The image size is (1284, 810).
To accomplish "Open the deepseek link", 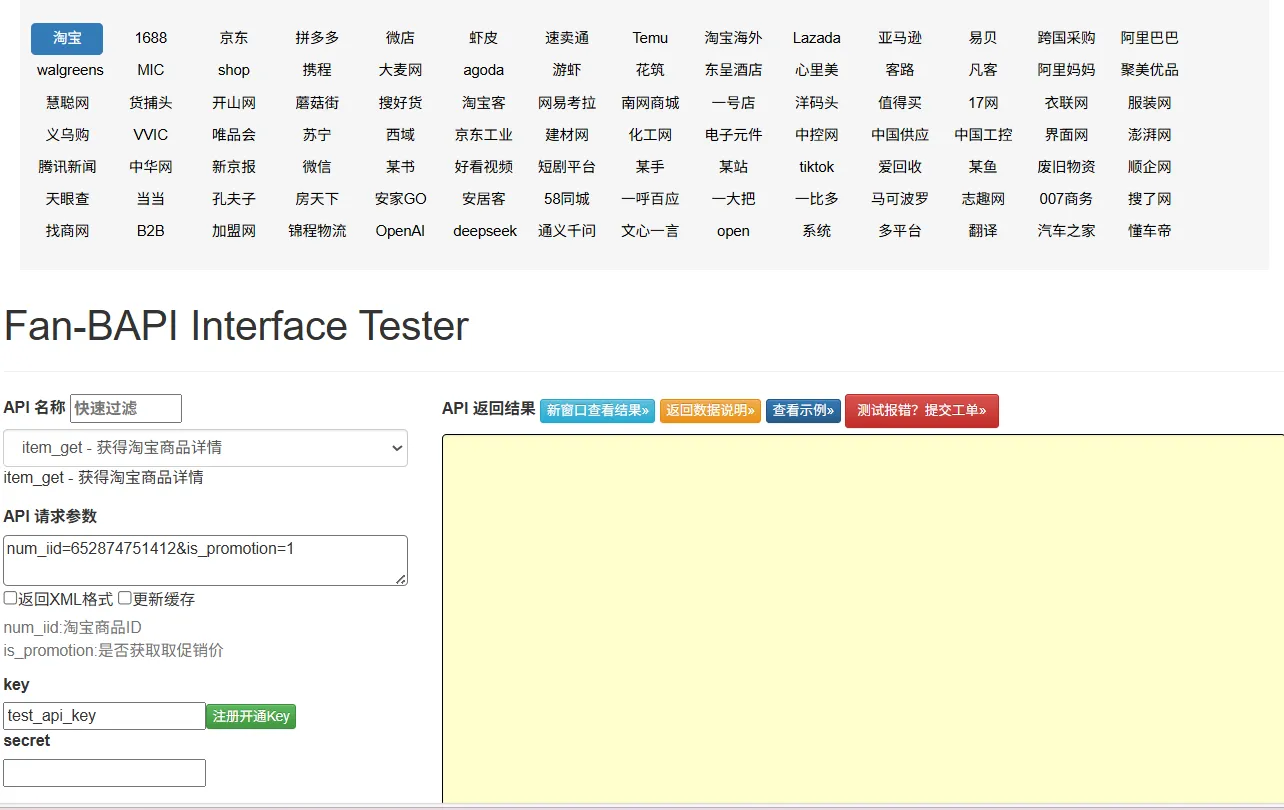I will (483, 231).
